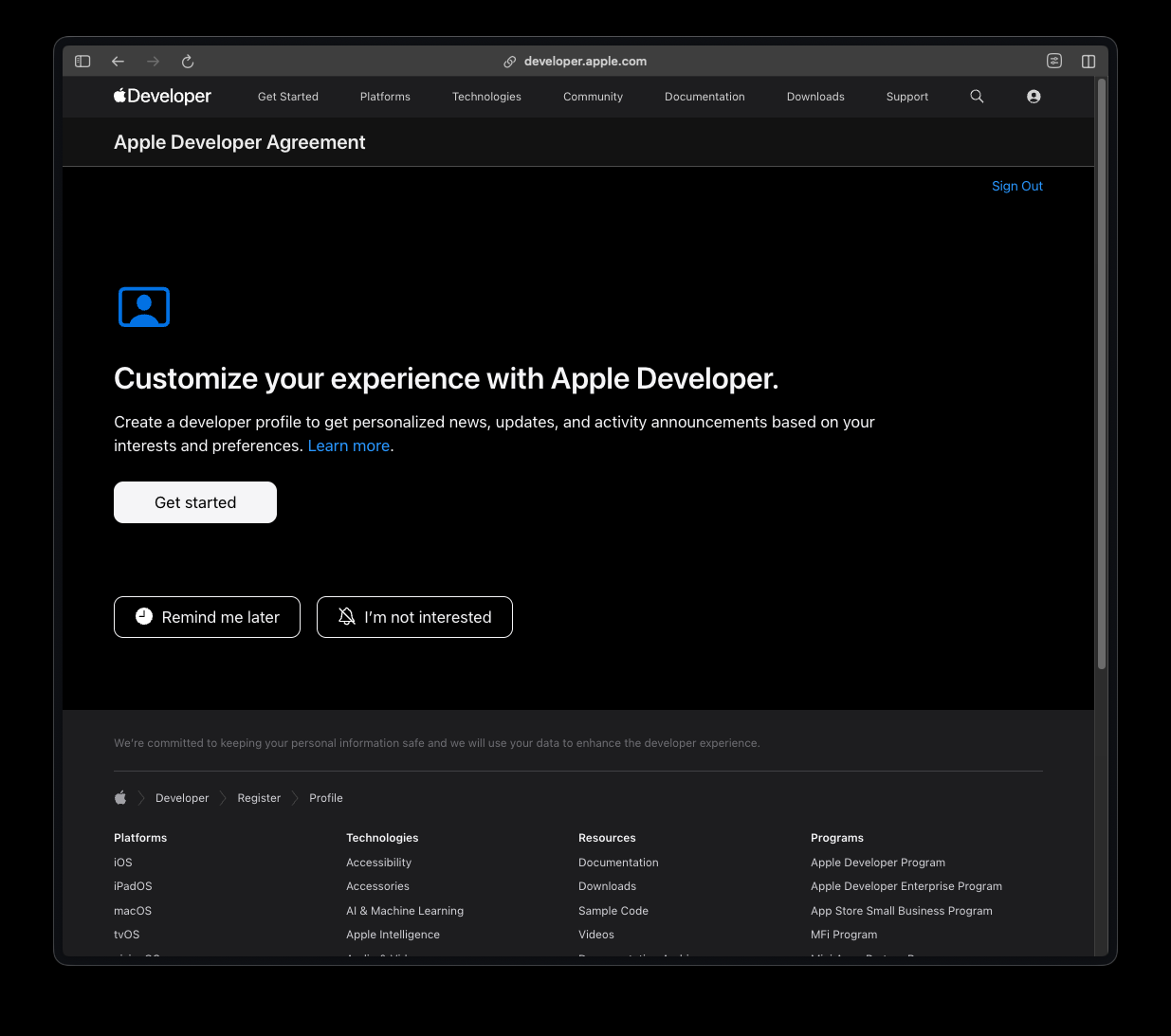1171x1036 pixels.
Task: Open the MFi Program link
Action: (844, 935)
